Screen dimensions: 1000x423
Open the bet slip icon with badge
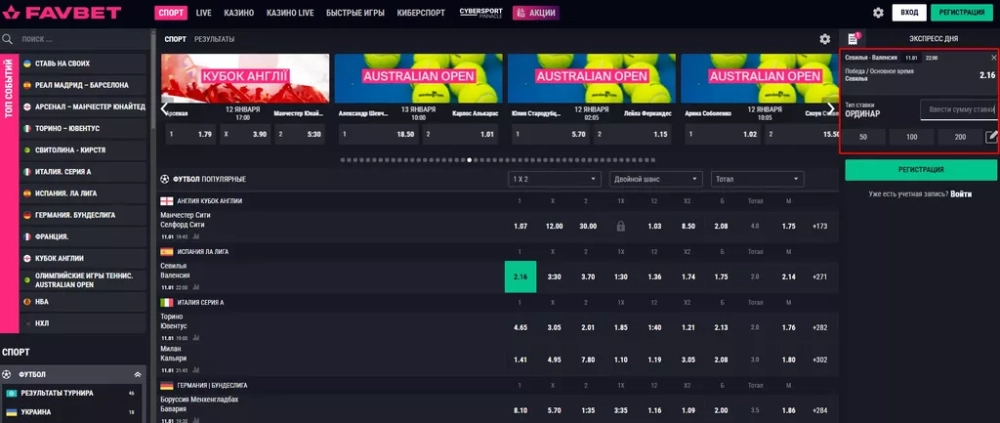click(853, 39)
